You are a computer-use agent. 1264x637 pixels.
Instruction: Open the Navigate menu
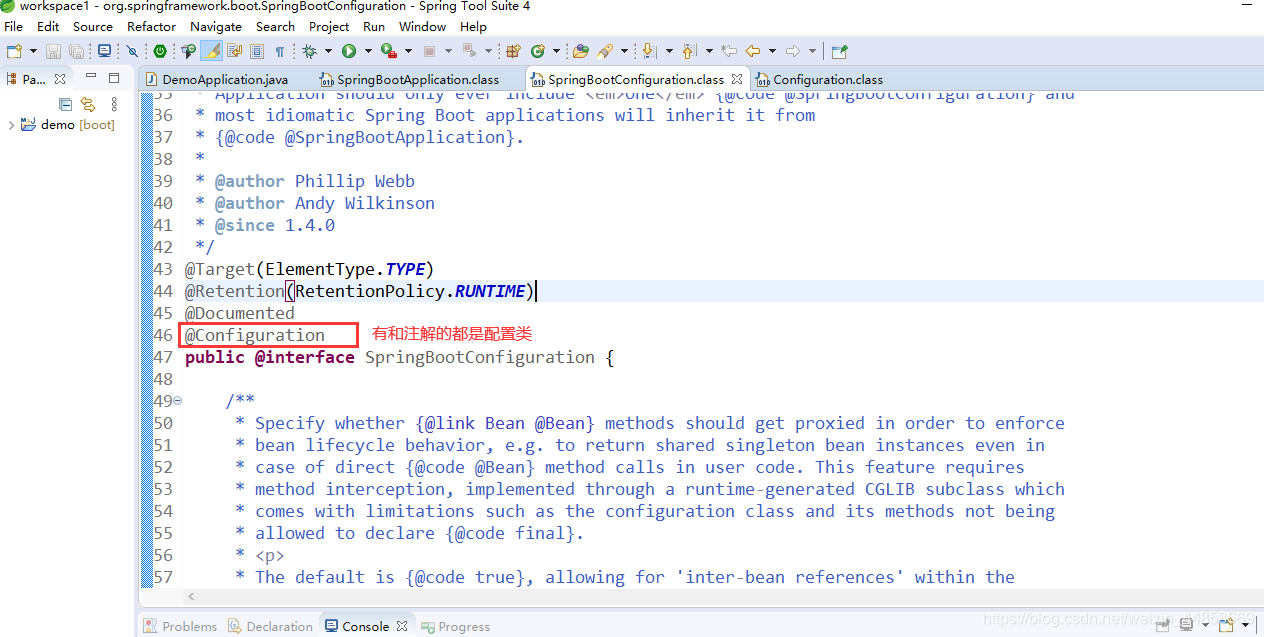click(x=216, y=26)
